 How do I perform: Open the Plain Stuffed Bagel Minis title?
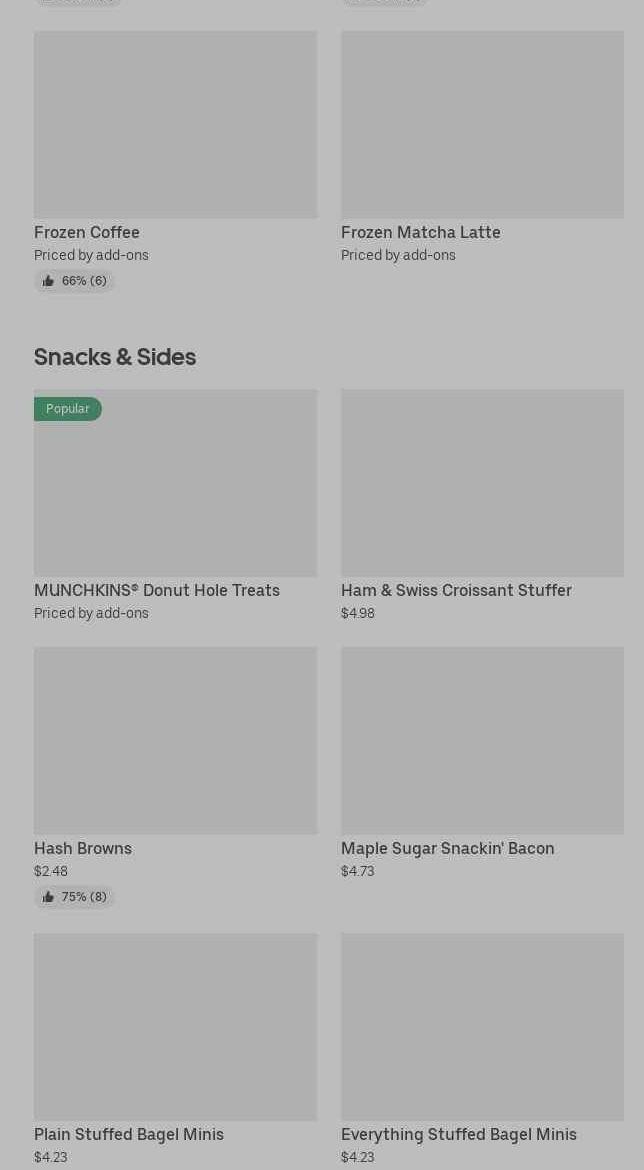[129, 1134]
